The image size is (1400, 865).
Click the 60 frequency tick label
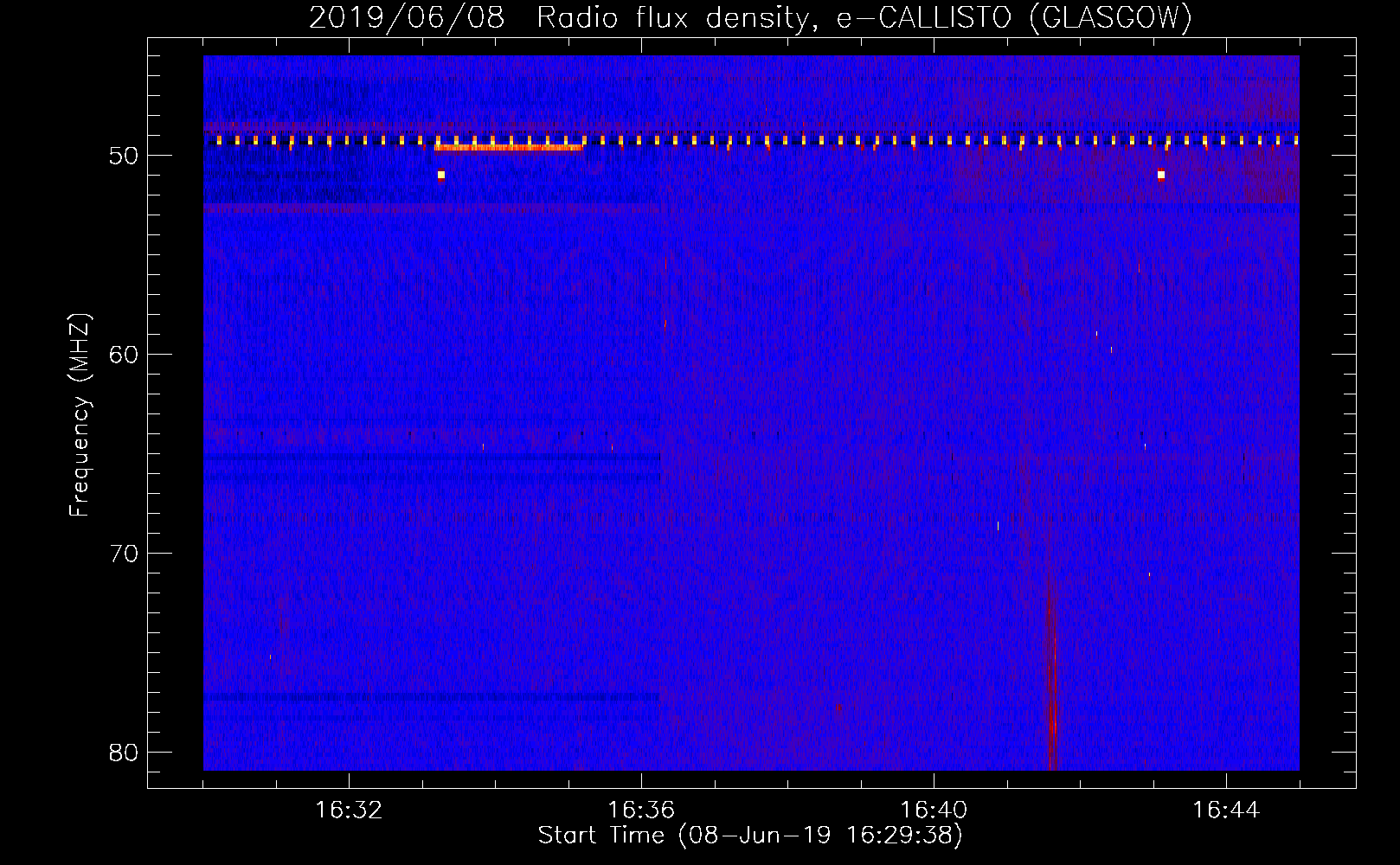pos(124,355)
